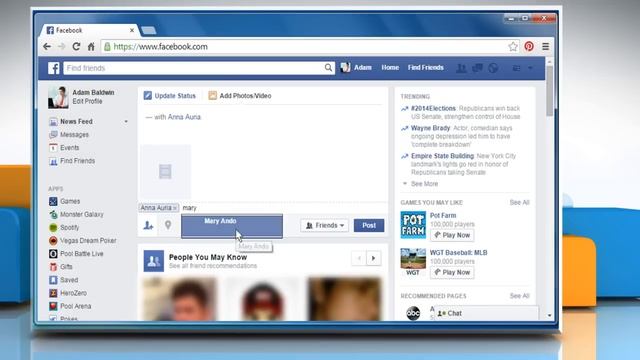This screenshot has height=360, width=640.
Task: Click Edit Profile link
Action: (x=87, y=101)
